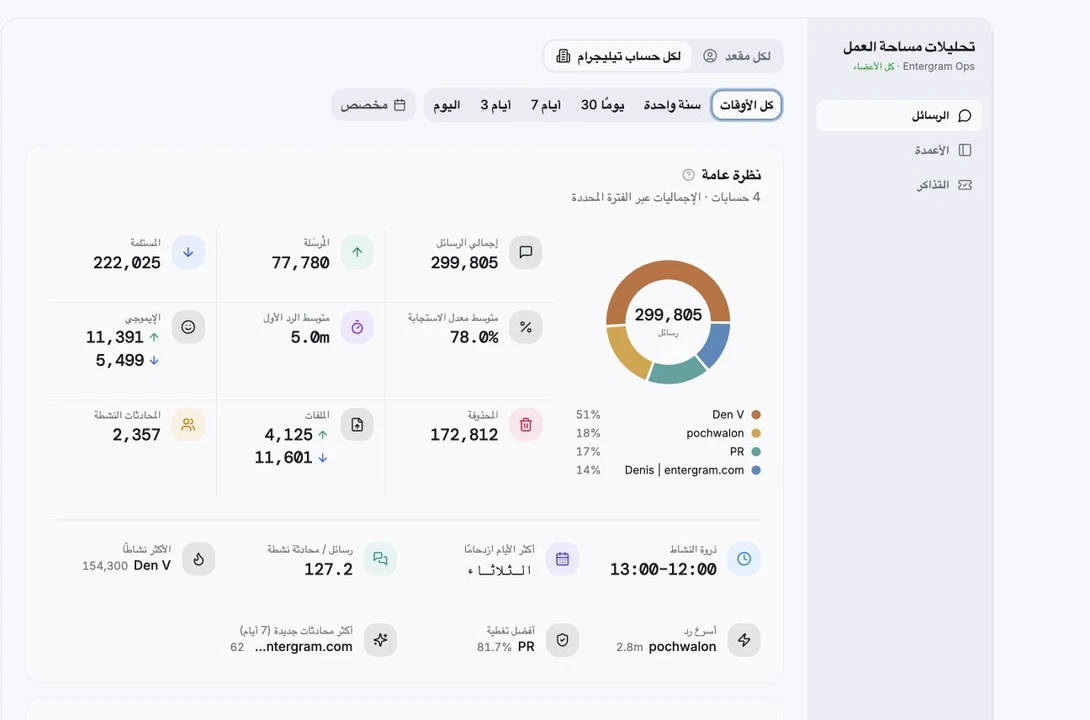The height and width of the screenshot is (720, 1090).
Task: Click the 51% Den V percentage
Action: pyautogui.click(x=588, y=415)
